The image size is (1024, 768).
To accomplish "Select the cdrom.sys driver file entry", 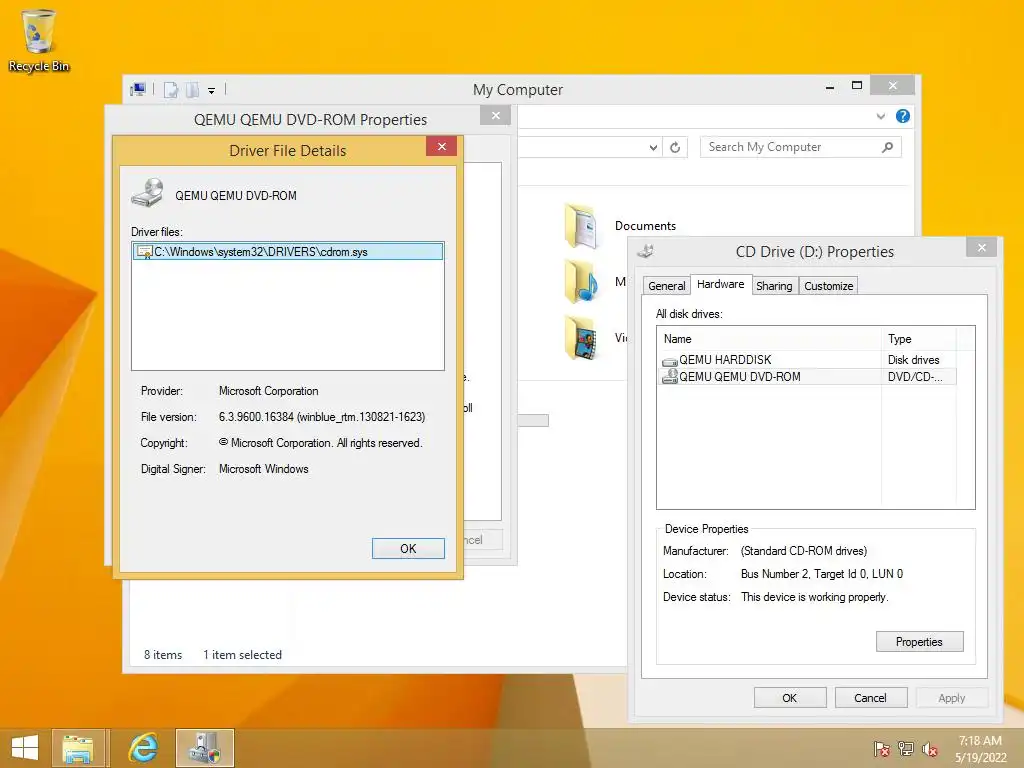I will tap(288, 251).
